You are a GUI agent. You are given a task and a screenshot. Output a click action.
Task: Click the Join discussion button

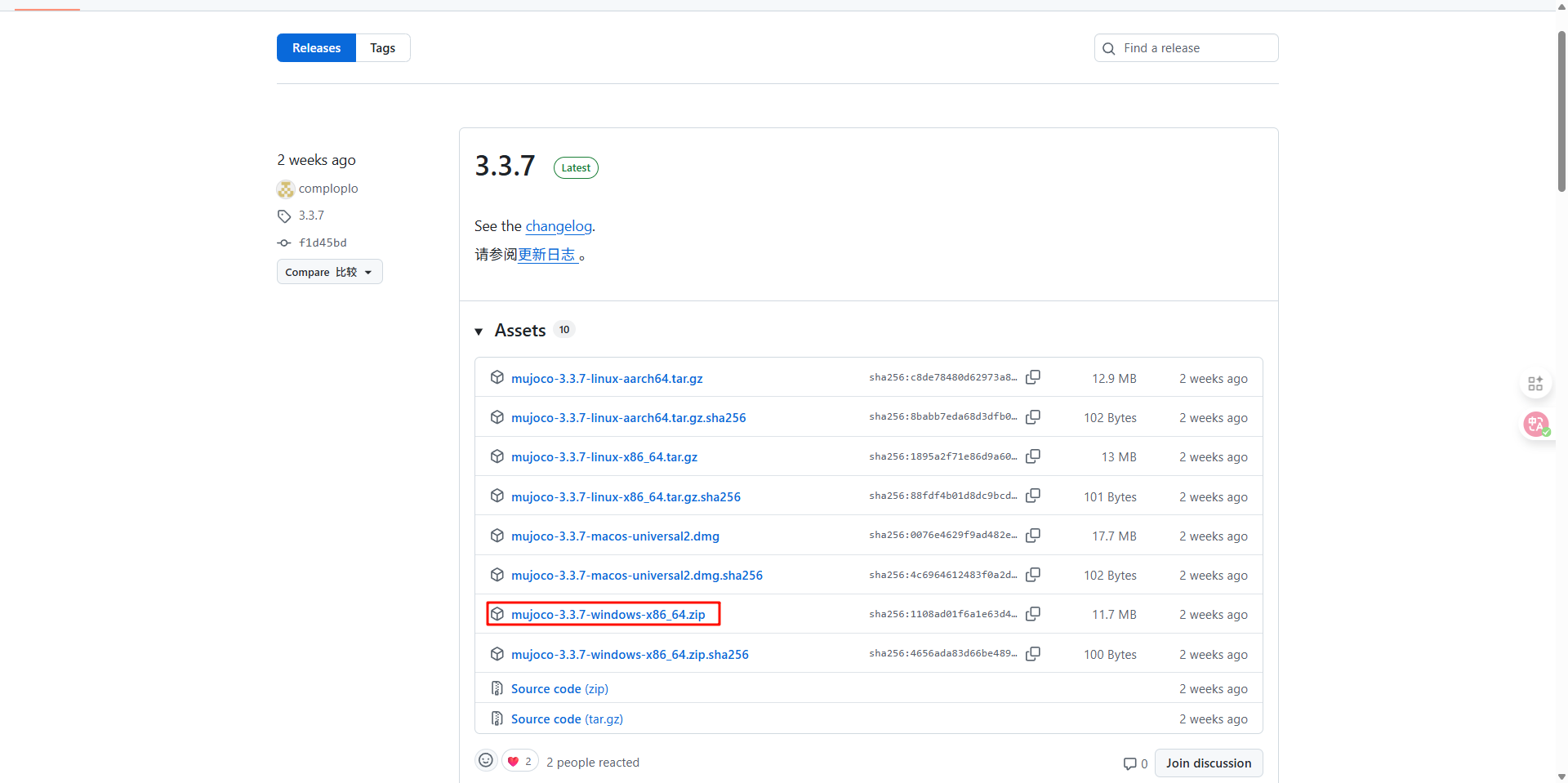(x=1209, y=763)
